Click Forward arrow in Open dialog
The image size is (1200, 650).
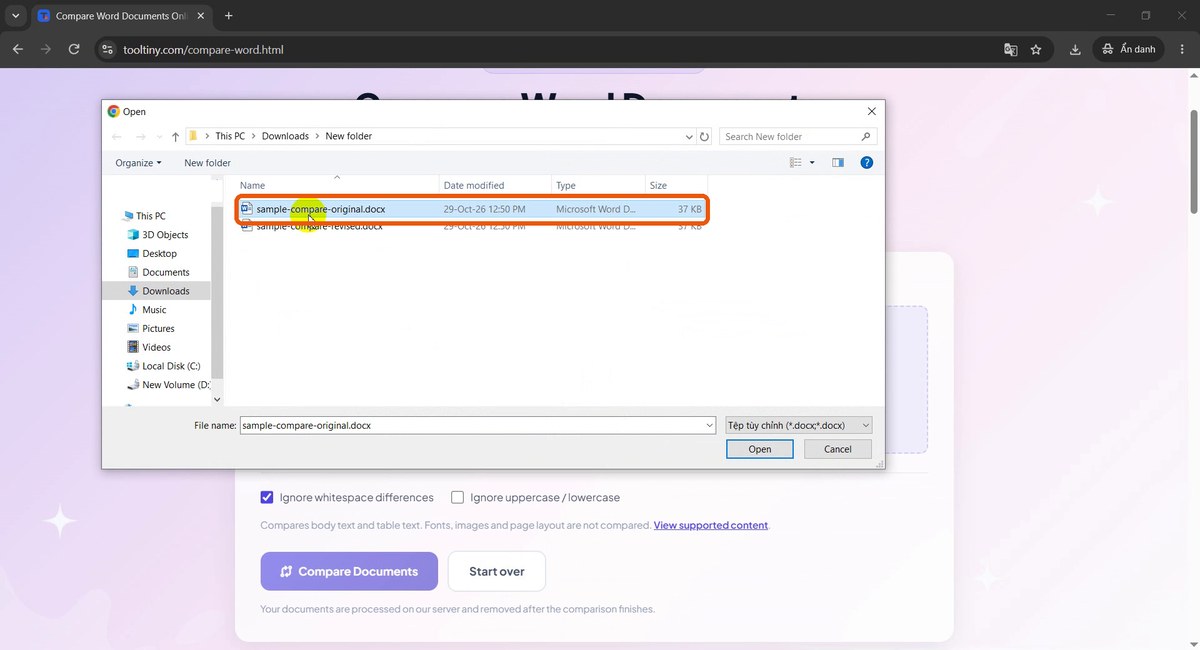[140, 137]
